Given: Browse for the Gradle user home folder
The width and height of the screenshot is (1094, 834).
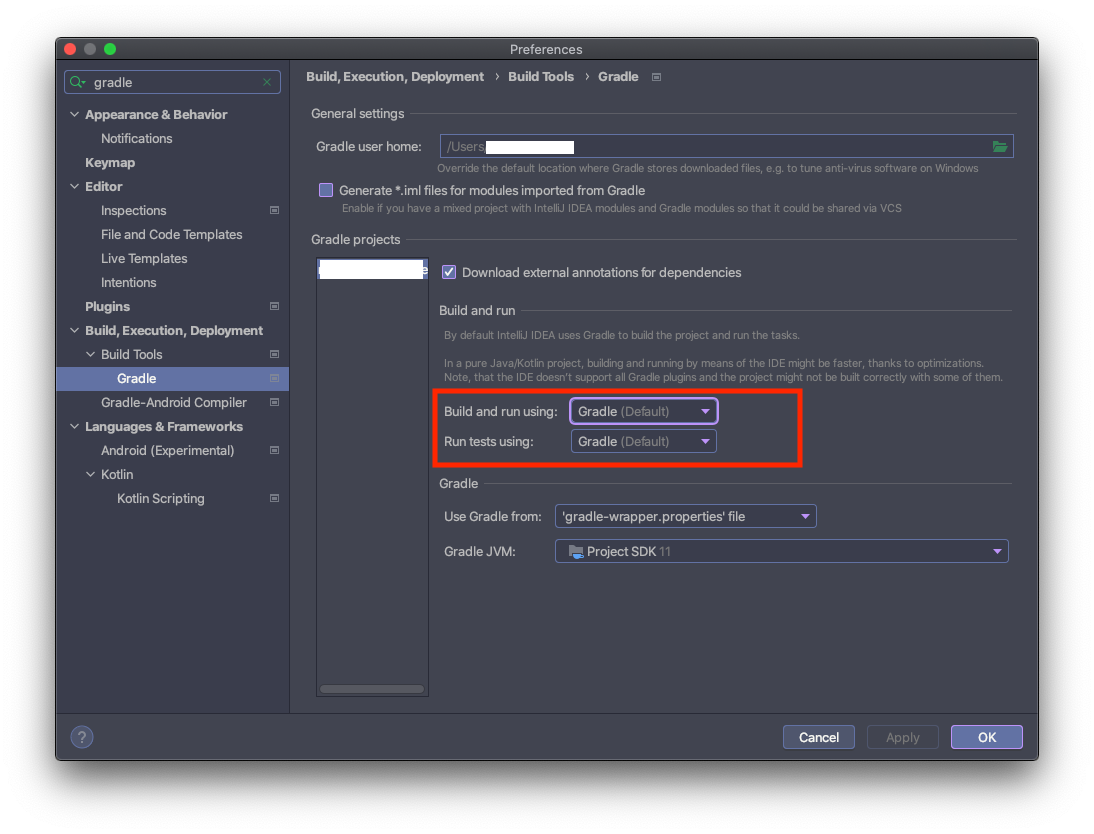Looking at the screenshot, I should click(1000, 147).
